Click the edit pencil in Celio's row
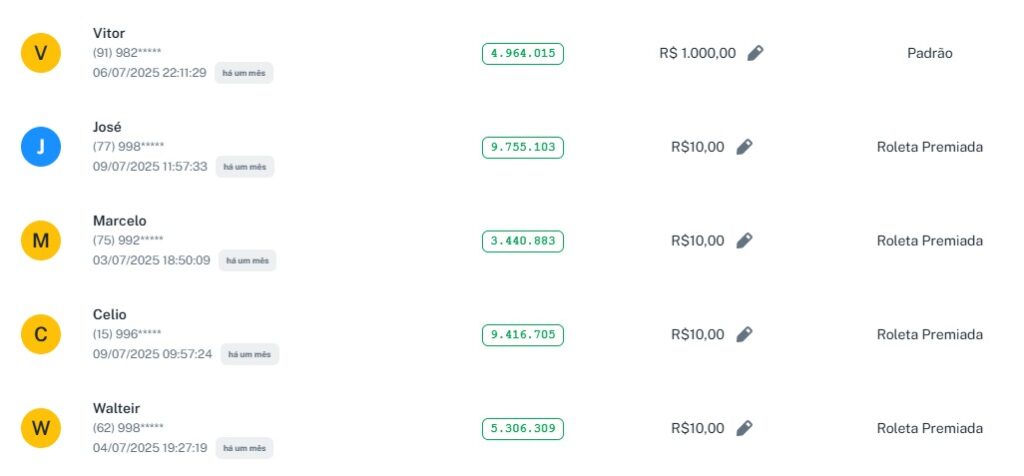The image size is (1024, 476). pyautogui.click(x=743, y=335)
